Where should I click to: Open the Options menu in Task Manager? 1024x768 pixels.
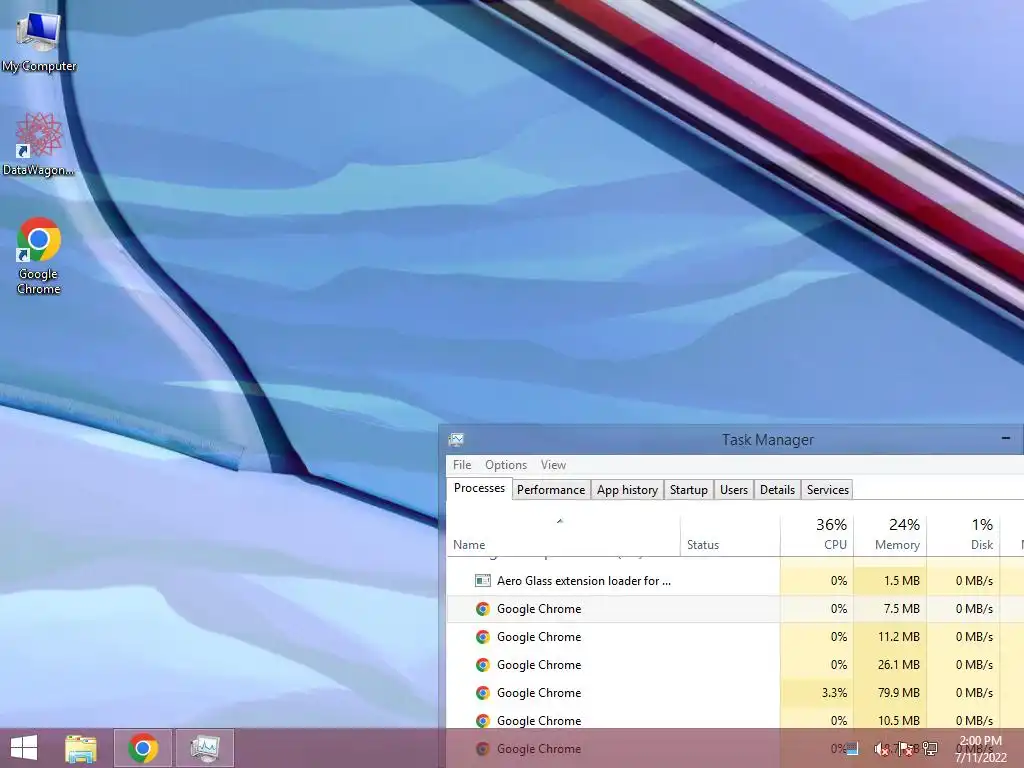coord(505,465)
